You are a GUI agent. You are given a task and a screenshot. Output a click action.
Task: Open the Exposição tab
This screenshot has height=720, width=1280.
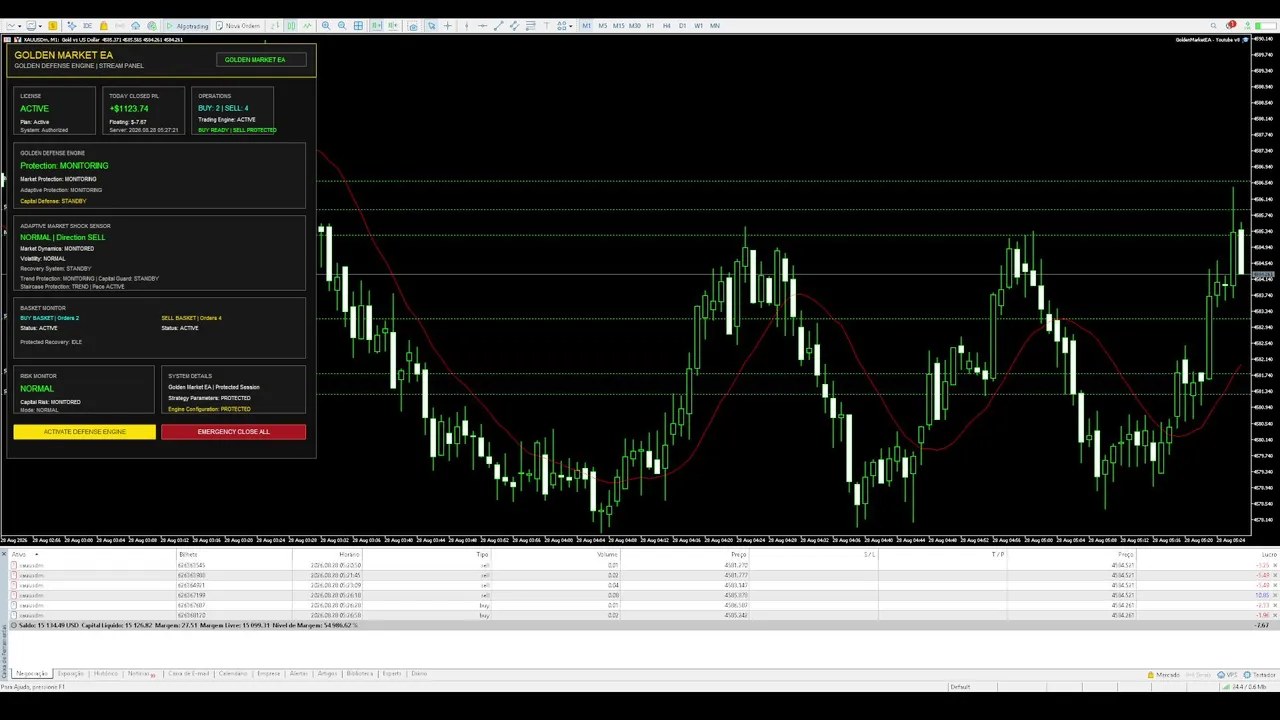[x=70, y=674]
